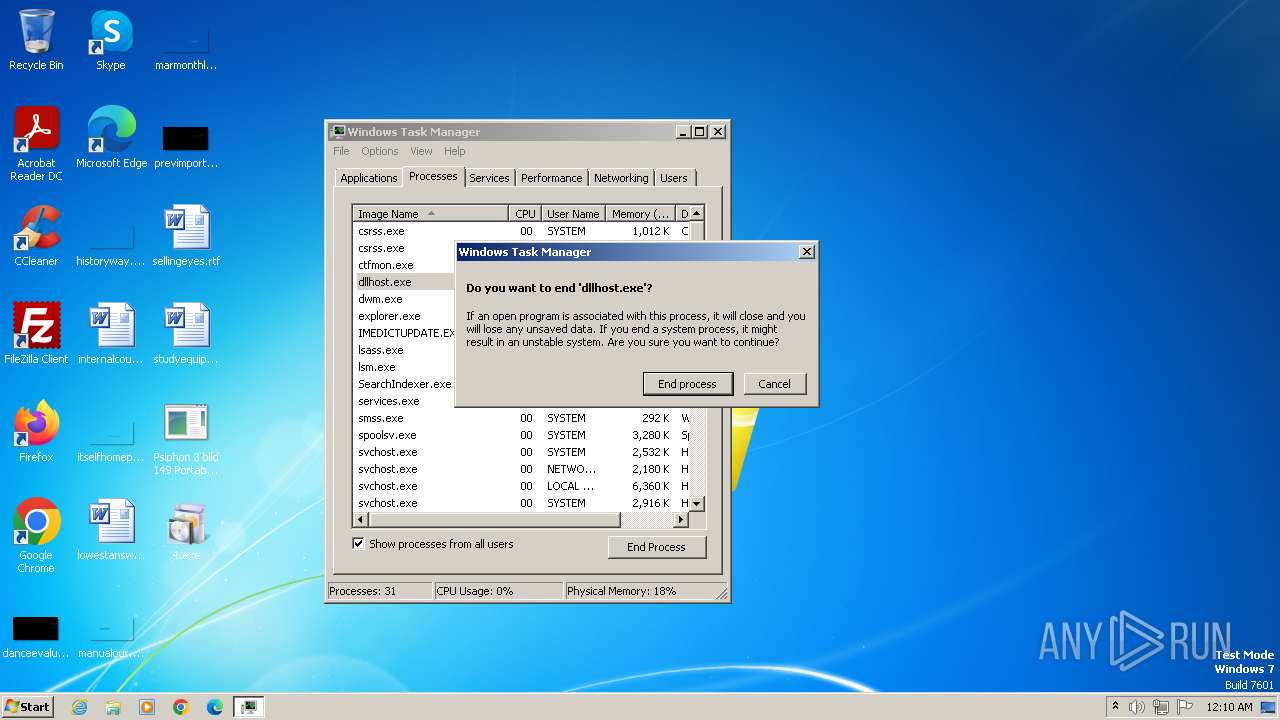This screenshot has width=1280, height=720.
Task: Toggle Show processes from all users checkbox
Action: coord(358,544)
